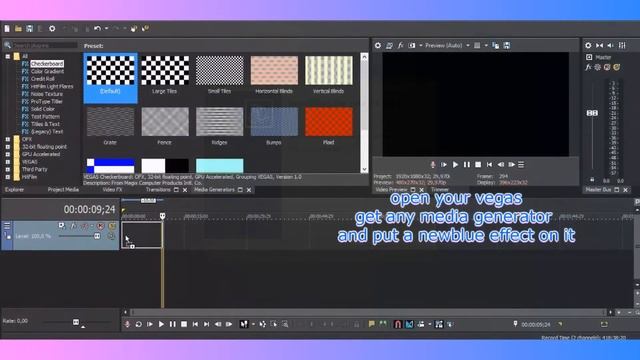
Task: Expand the 32-bit floating point folder
Action: [8, 147]
